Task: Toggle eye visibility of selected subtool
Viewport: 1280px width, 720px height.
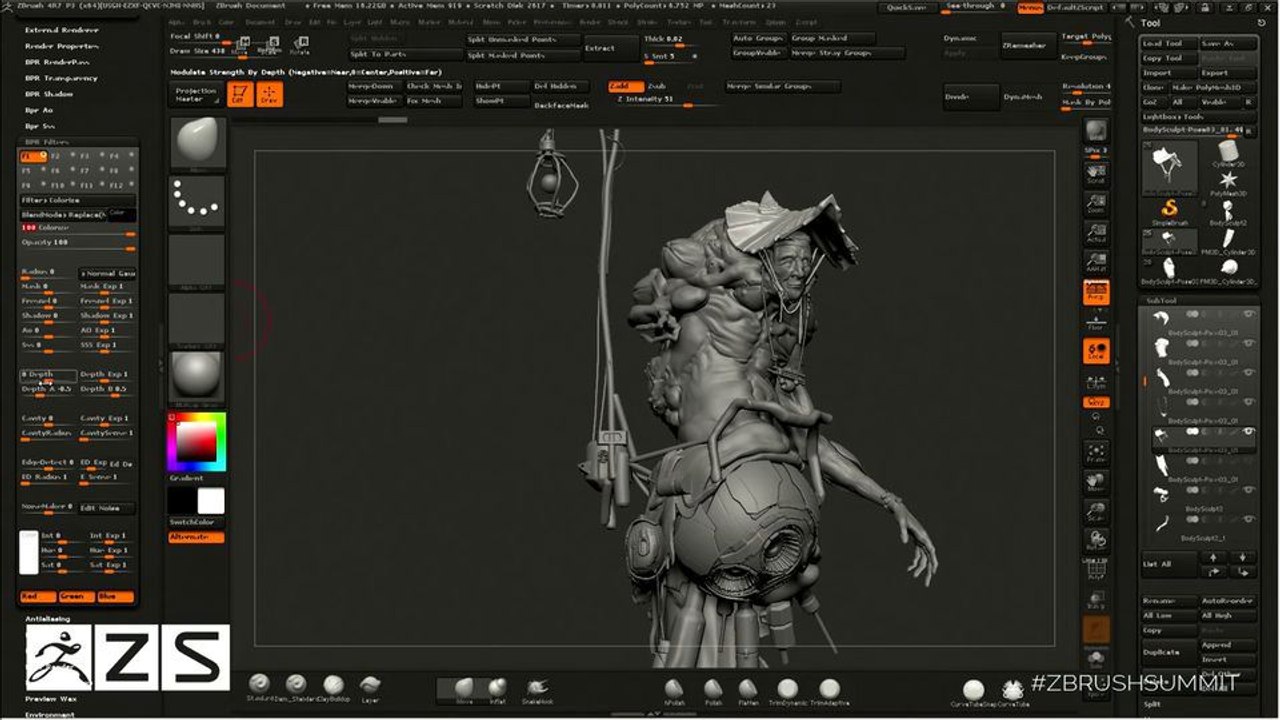Action: tap(1248, 430)
